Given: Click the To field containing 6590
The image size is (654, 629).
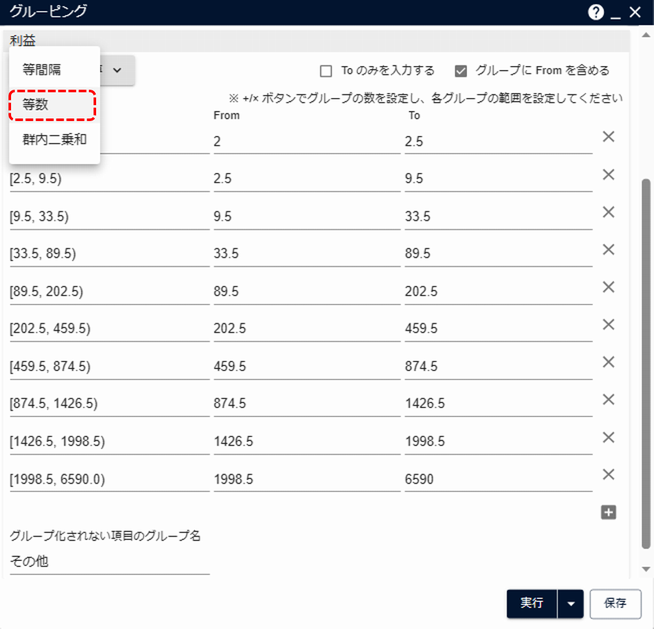Looking at the screenshot, I should tap(497, 479).
